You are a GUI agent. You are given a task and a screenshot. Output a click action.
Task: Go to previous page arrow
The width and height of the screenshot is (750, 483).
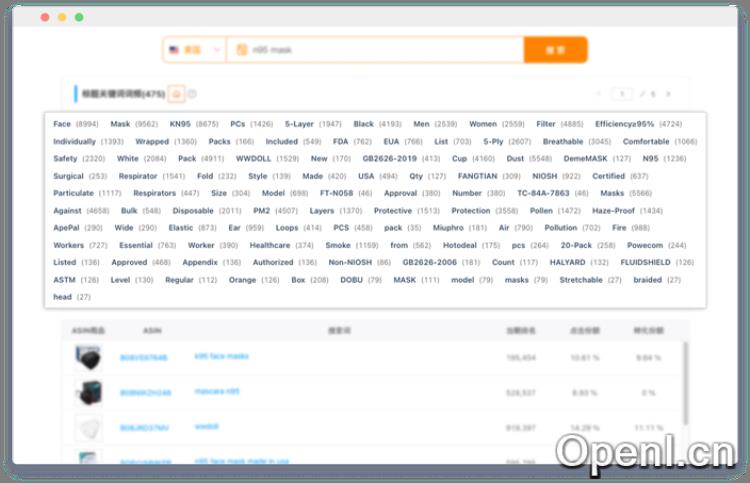tap(598, 94)
